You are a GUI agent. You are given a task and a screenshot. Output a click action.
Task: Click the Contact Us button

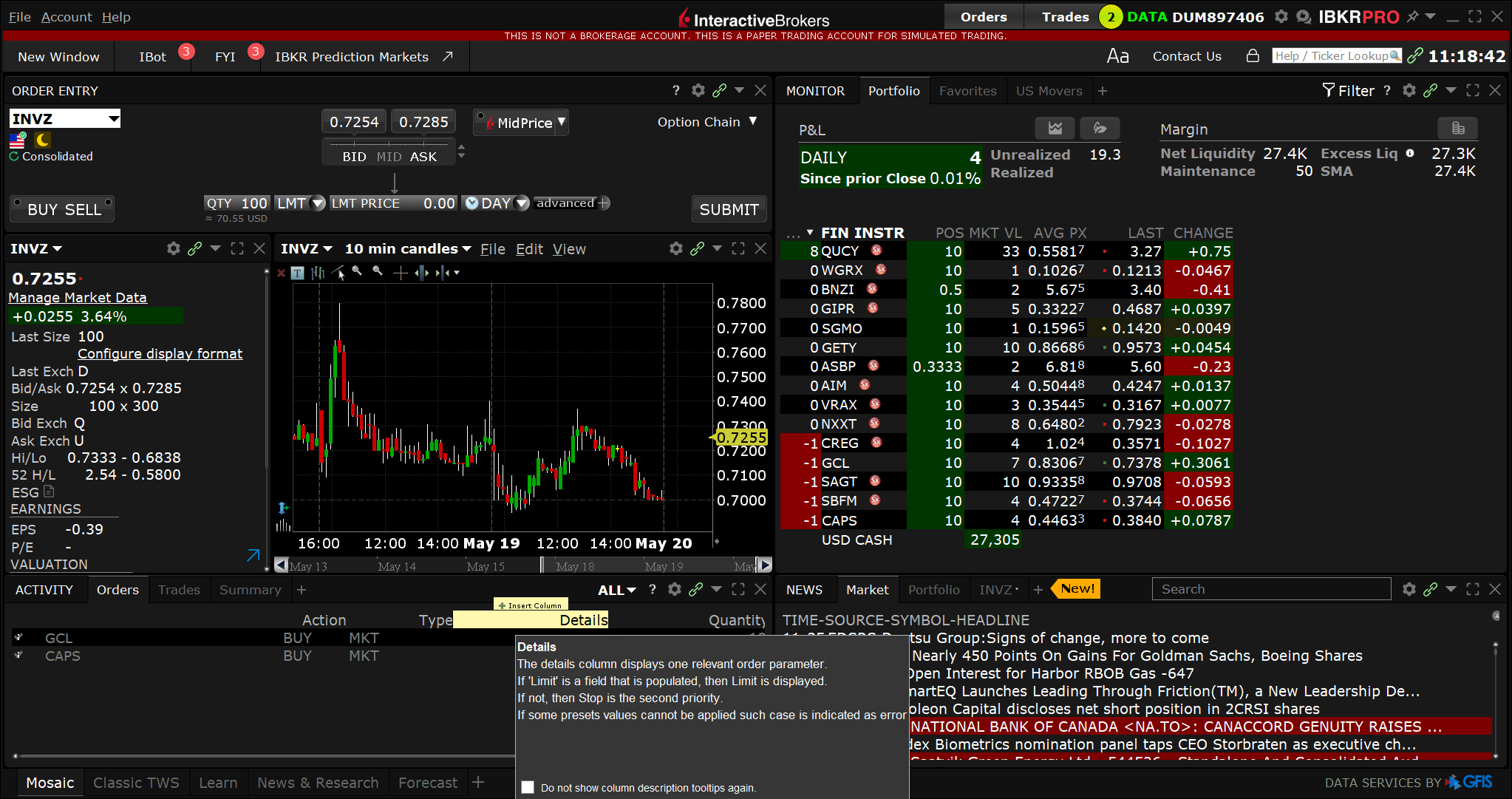(1187, 56)
